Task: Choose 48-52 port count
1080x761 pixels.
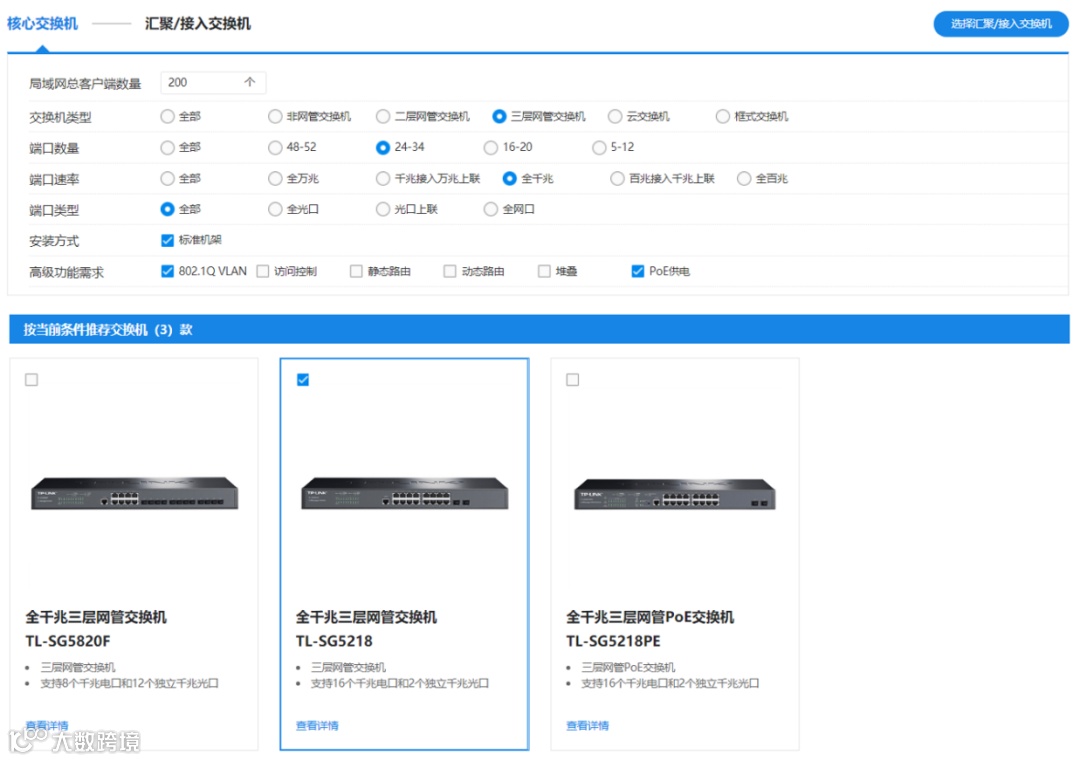Action: 275,147
